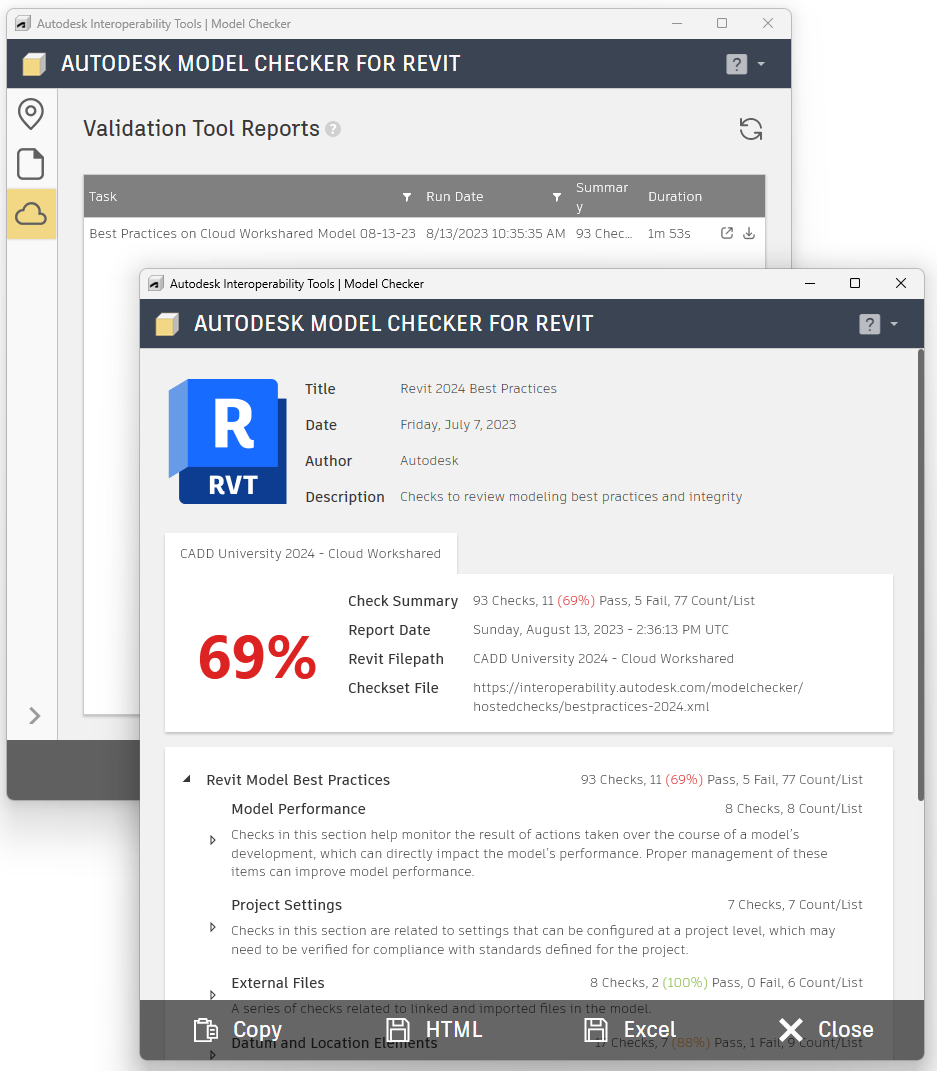This screenshot has width=937, height=1071.
Task: Click the Model Checker cube logo in back header
Action: click(33, 64)
